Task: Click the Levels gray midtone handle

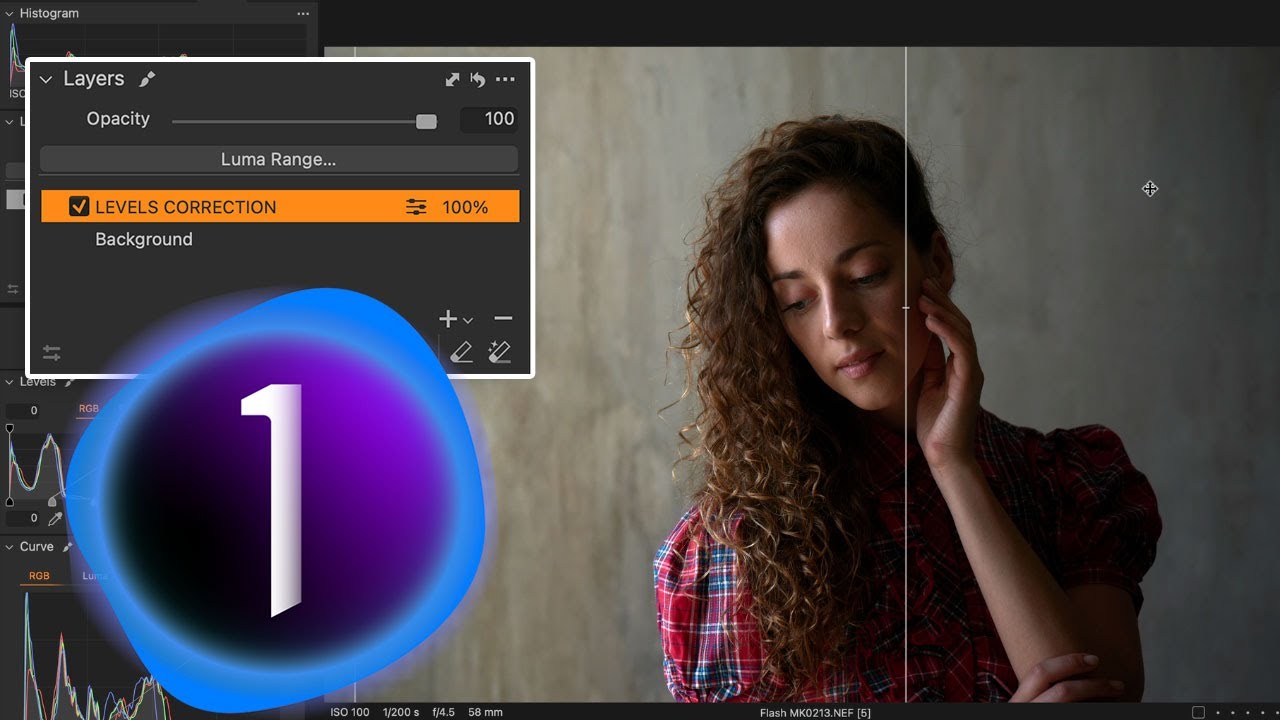Action: (53, 500)
